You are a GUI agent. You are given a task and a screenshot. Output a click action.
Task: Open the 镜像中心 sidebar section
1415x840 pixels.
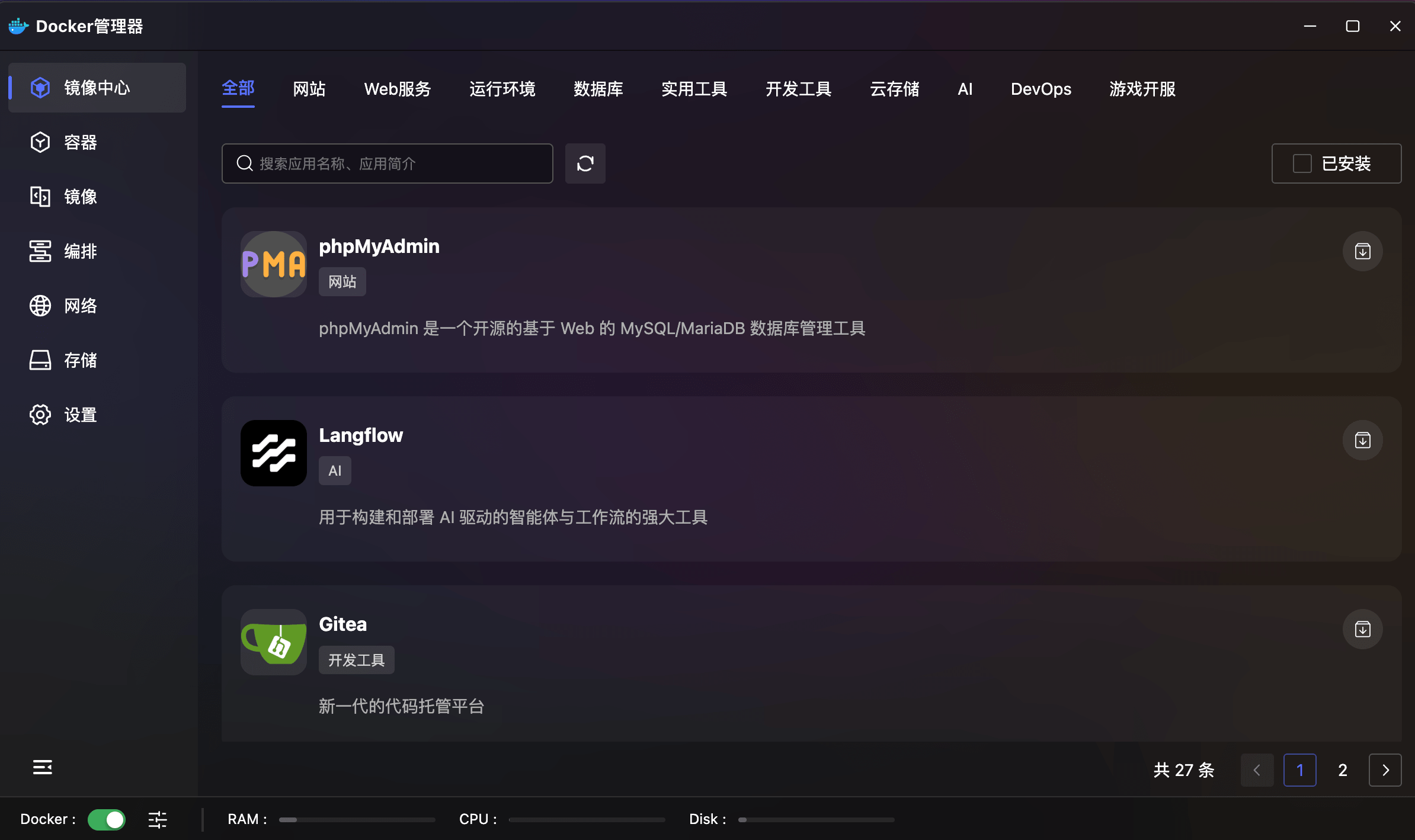point(97,88)
